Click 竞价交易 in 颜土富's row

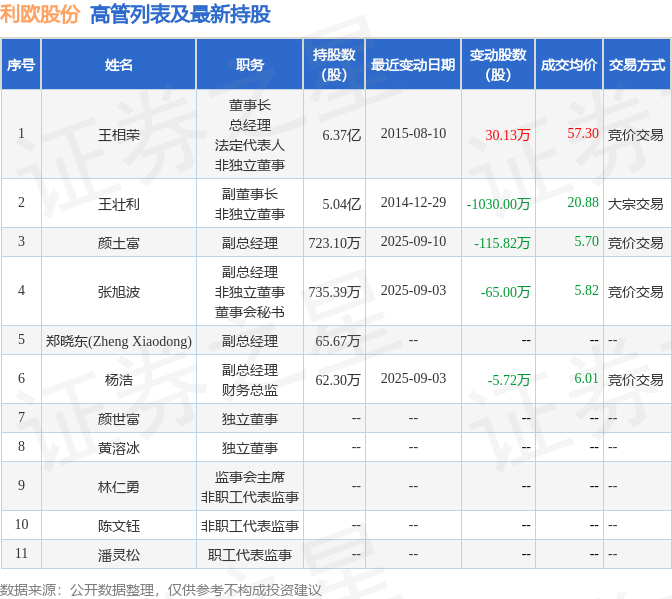(x=636, y=243)
